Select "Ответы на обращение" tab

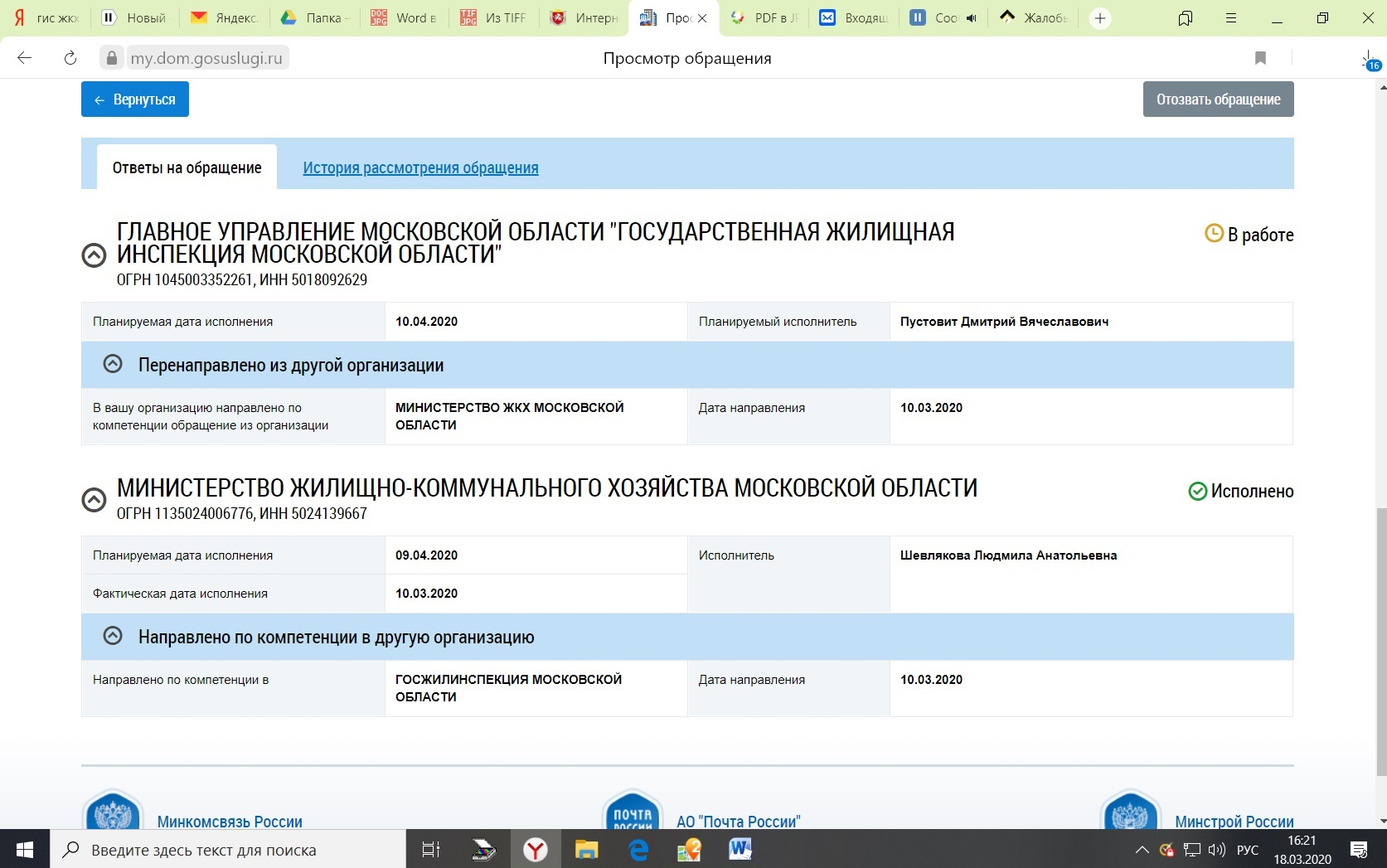[187, 167]
